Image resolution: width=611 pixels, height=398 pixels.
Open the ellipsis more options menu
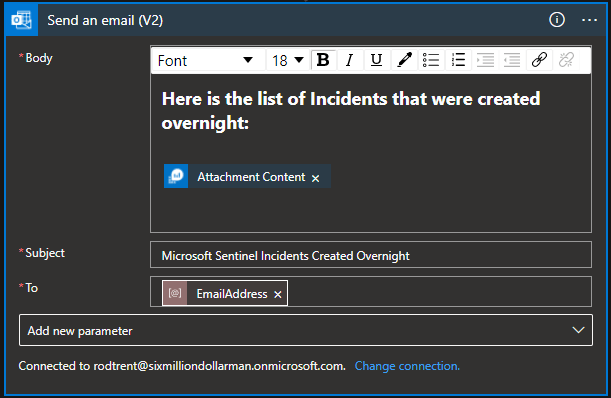pos(589,20)
